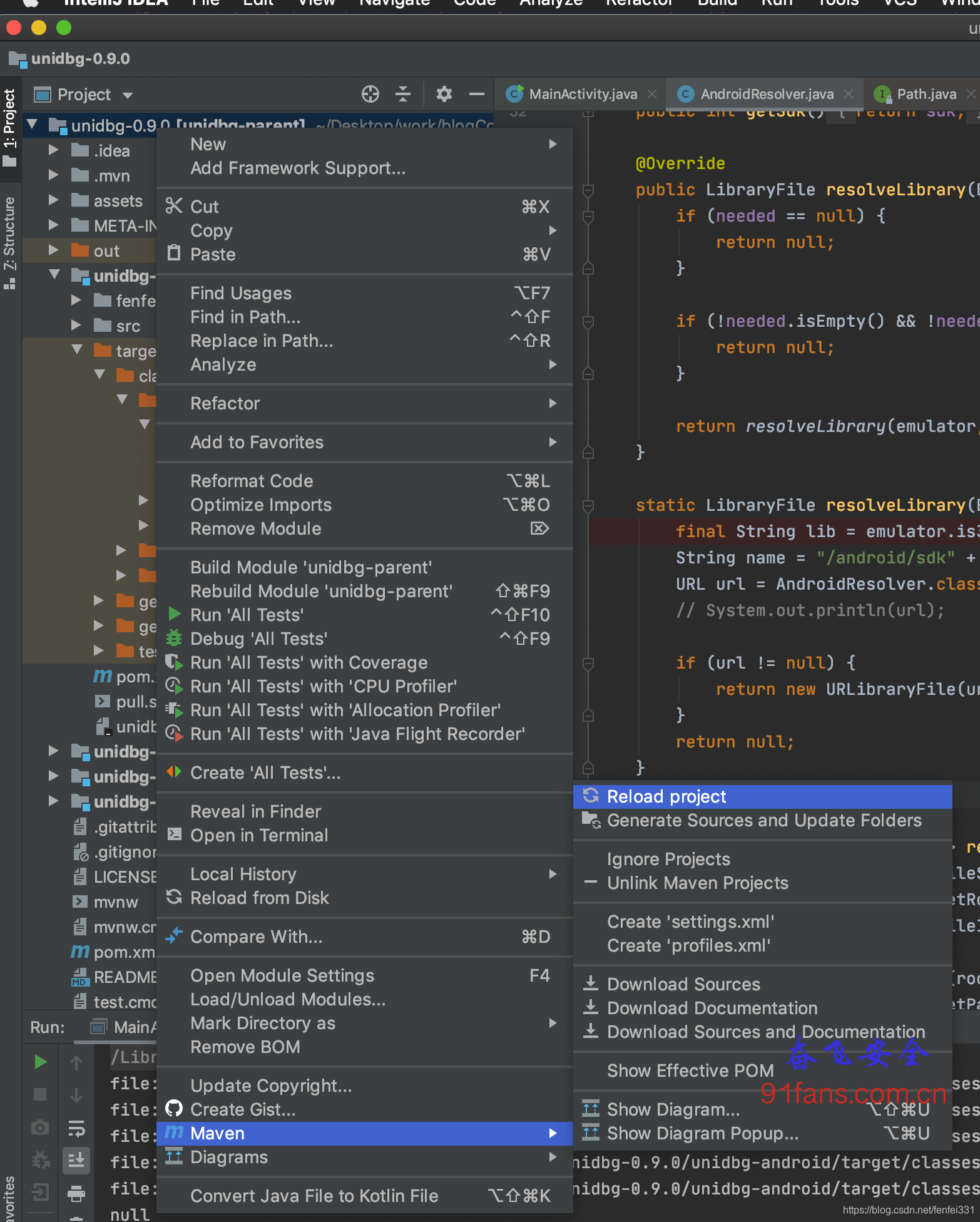The width and height of the screenshot is (980, 1222).
Task: Click the Allocation Profiler icon entry
Action: 174,709
